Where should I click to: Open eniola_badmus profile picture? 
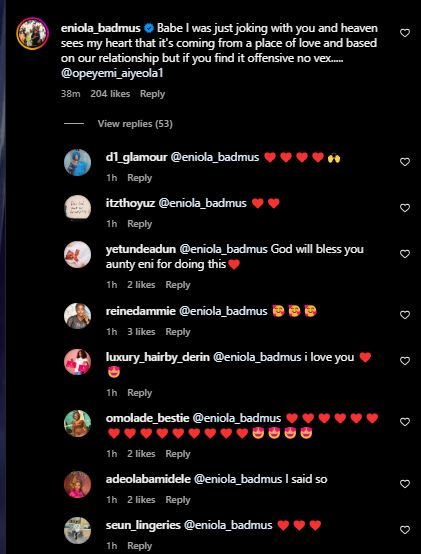coord(32,34)
